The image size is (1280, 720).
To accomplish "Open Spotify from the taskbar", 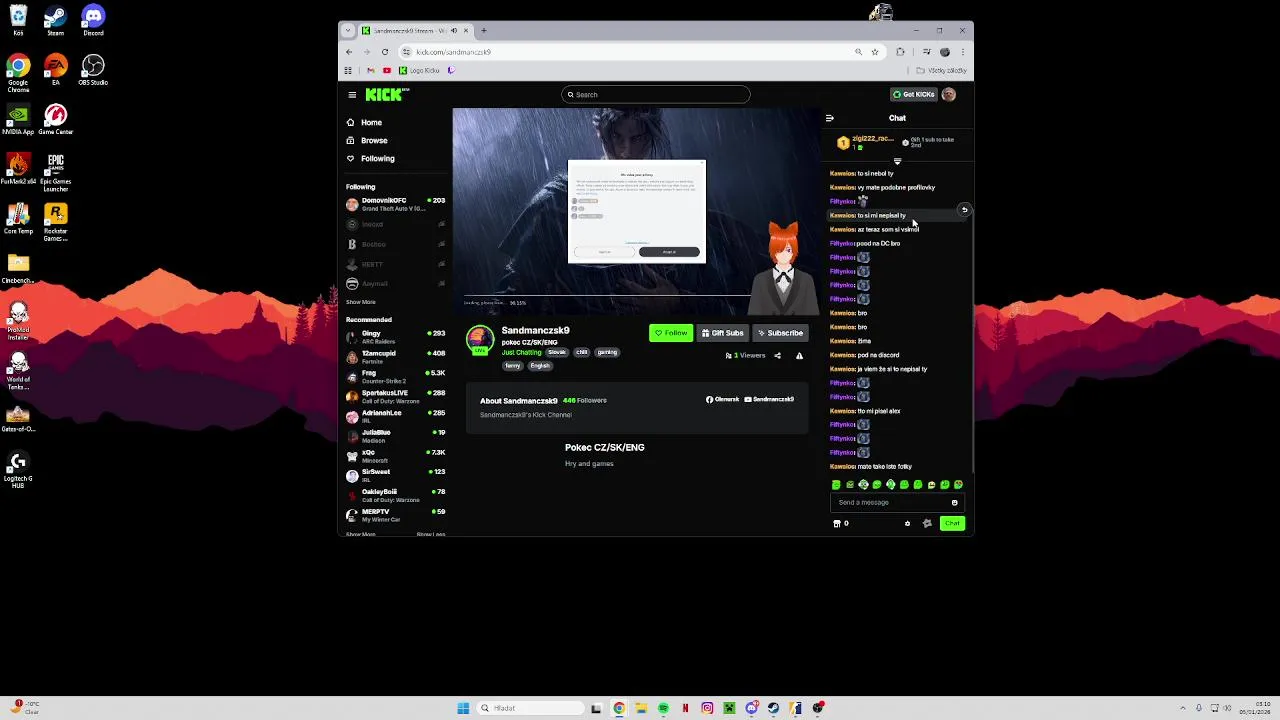I will [663, 708].
